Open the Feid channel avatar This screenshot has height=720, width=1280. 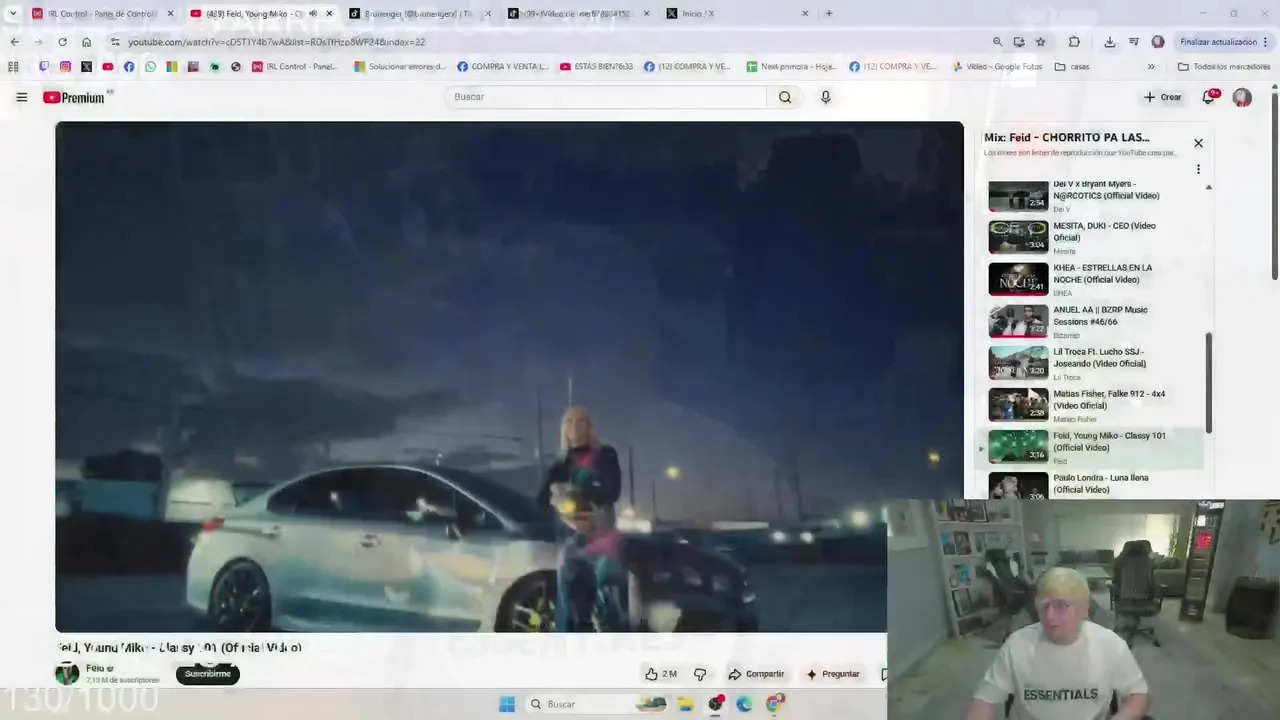point(67,673)
